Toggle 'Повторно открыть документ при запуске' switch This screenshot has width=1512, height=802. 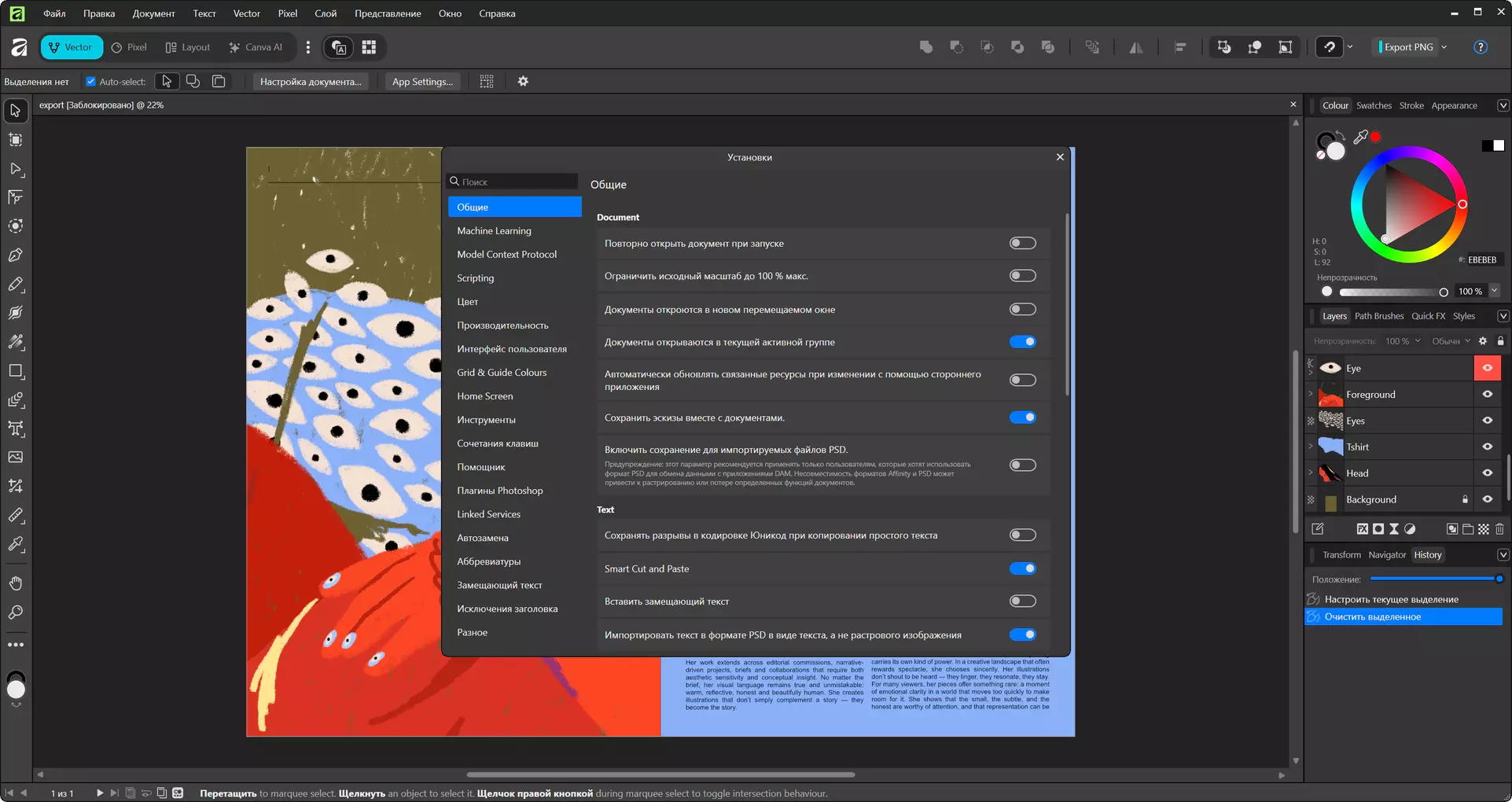click(1022, 243)
